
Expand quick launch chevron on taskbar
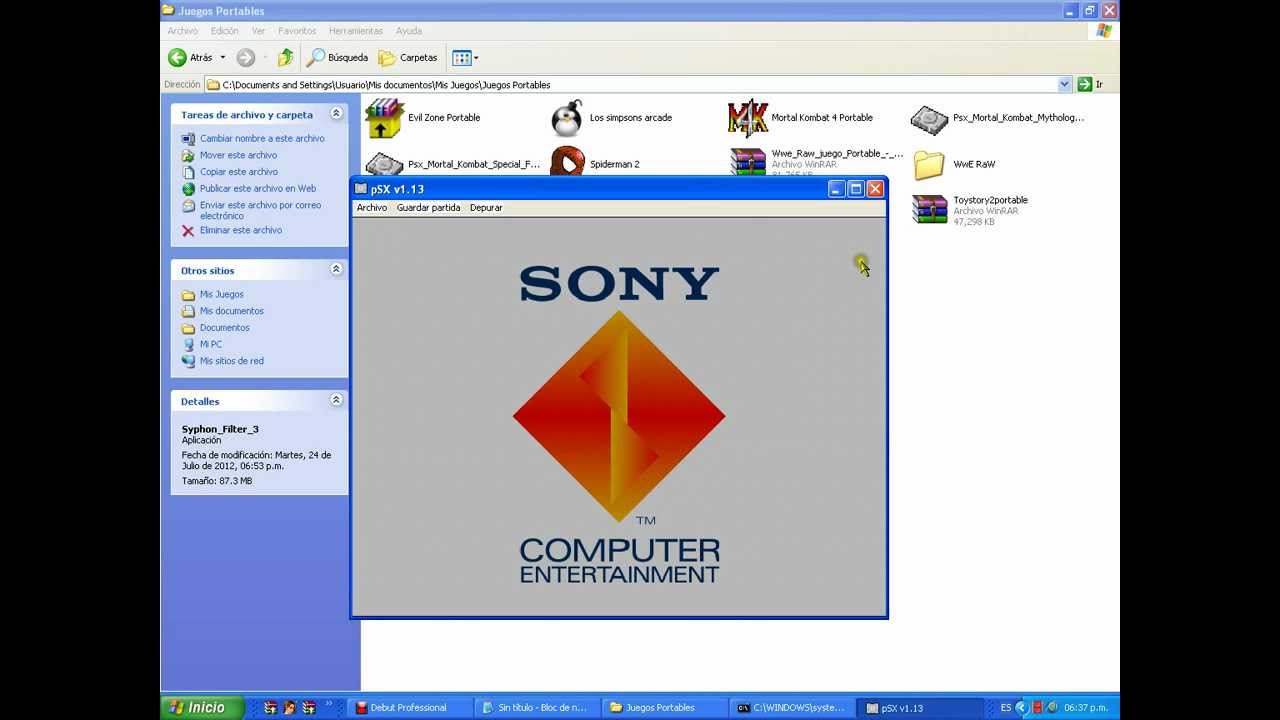328,704
